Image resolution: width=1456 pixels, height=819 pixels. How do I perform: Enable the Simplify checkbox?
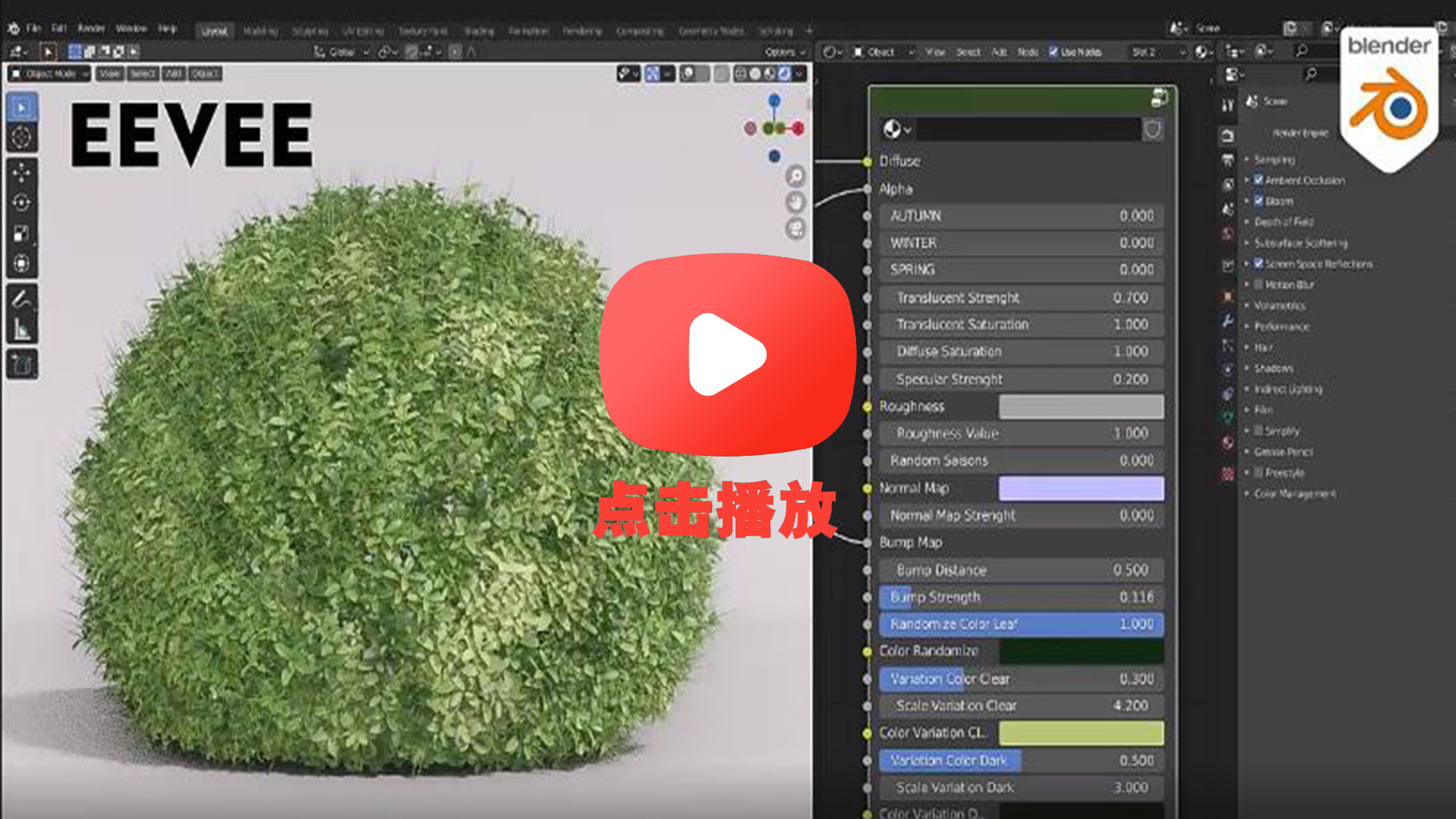click(x=1258, y=430)
